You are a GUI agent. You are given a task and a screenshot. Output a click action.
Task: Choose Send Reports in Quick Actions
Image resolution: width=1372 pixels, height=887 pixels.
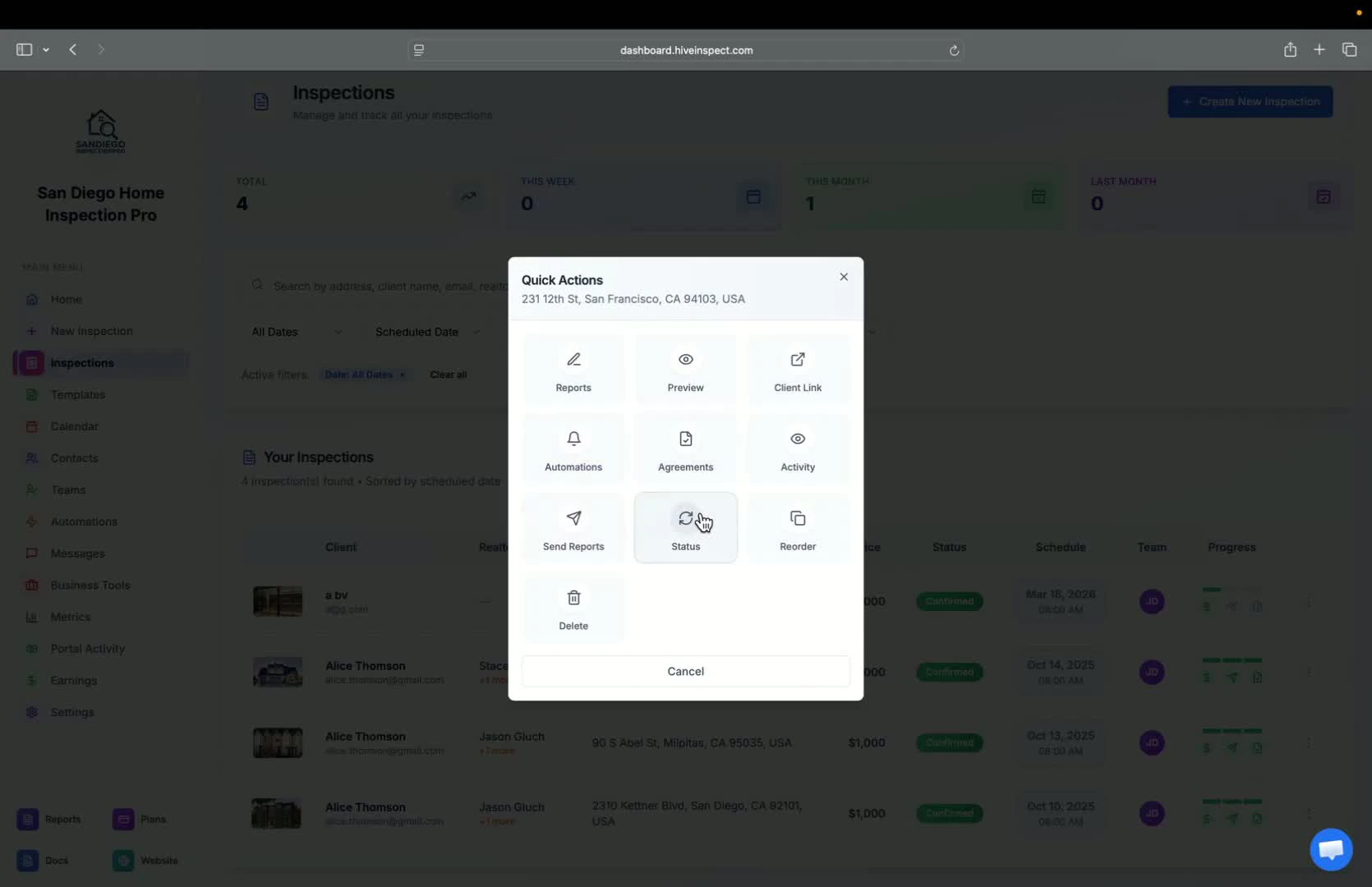[573, 528]
